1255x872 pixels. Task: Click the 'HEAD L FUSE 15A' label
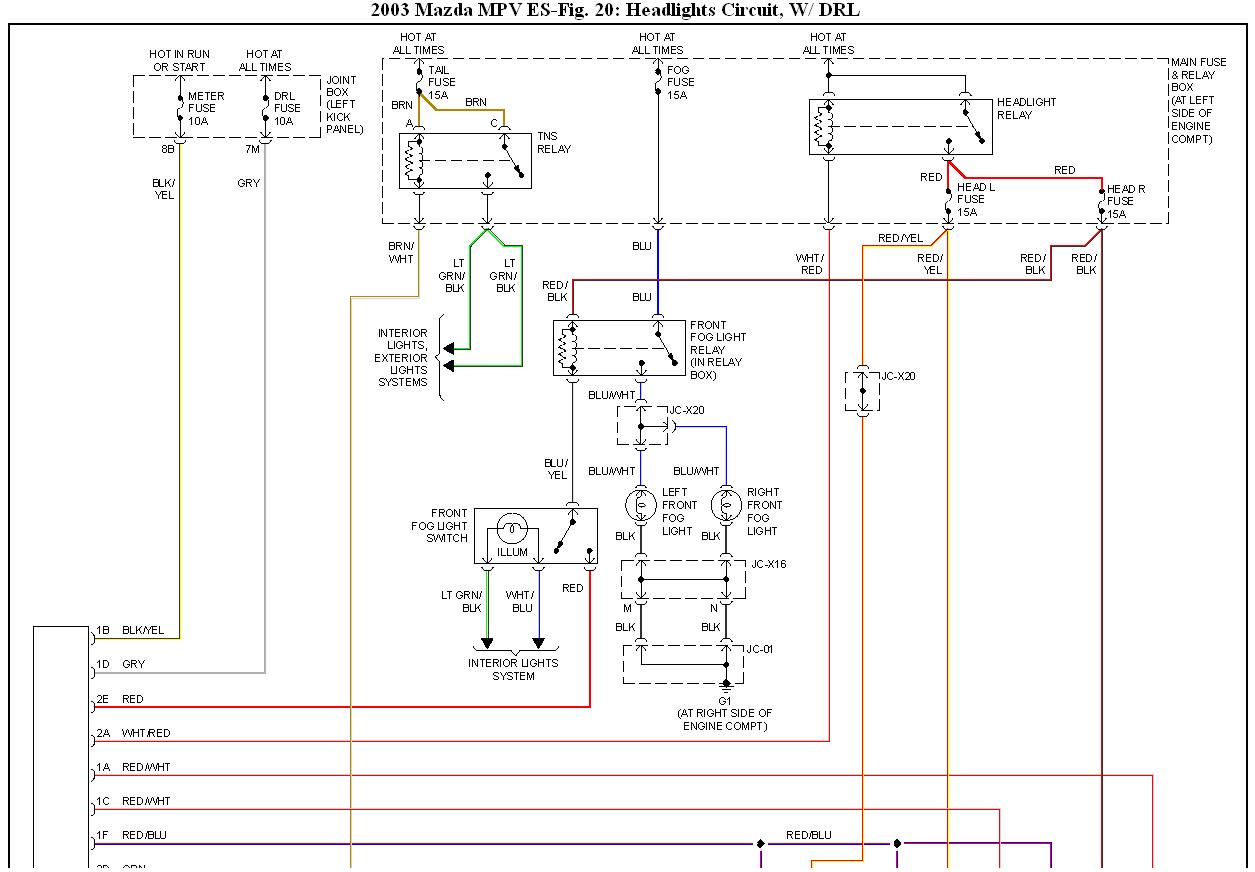coord(977,199)
